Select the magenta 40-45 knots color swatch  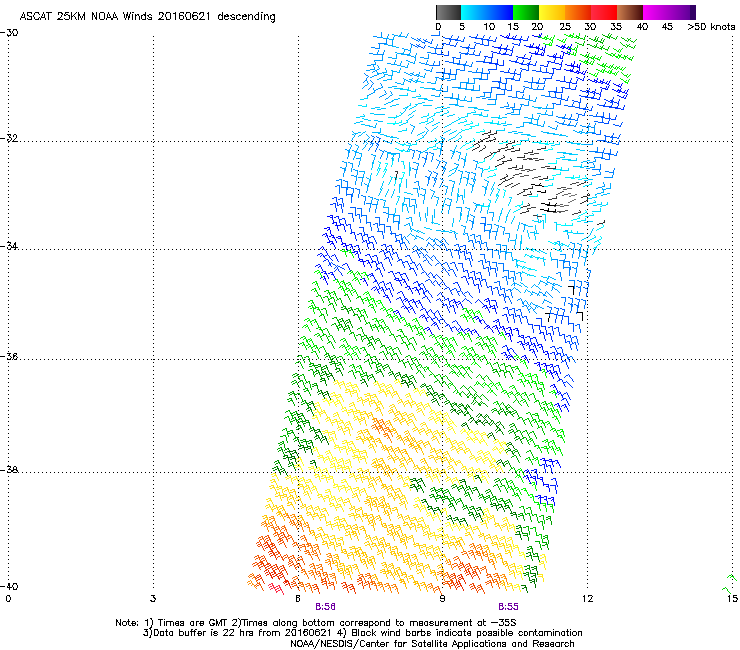(x=656, y=12)
